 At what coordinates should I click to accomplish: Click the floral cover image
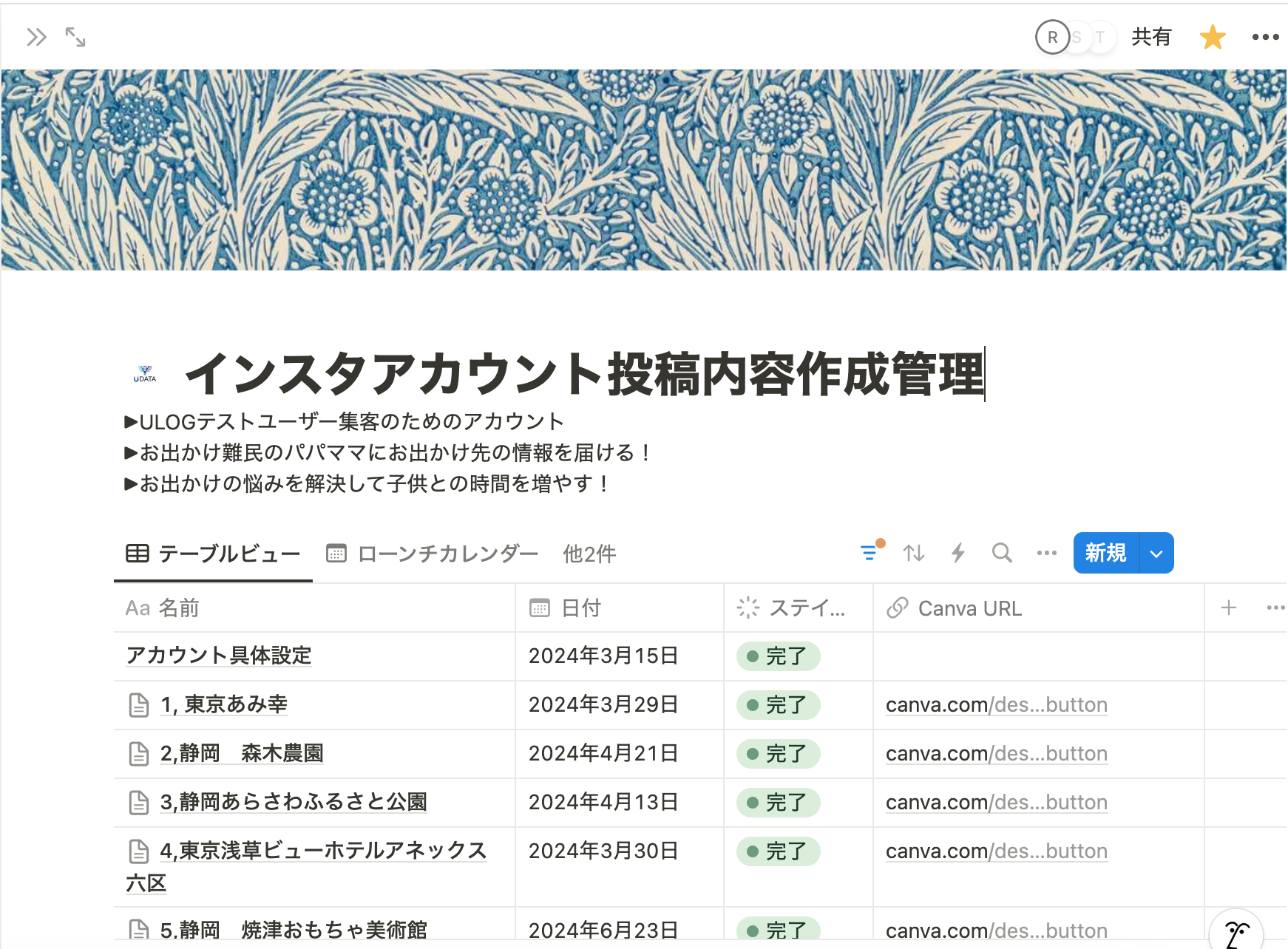click(643, 170)
